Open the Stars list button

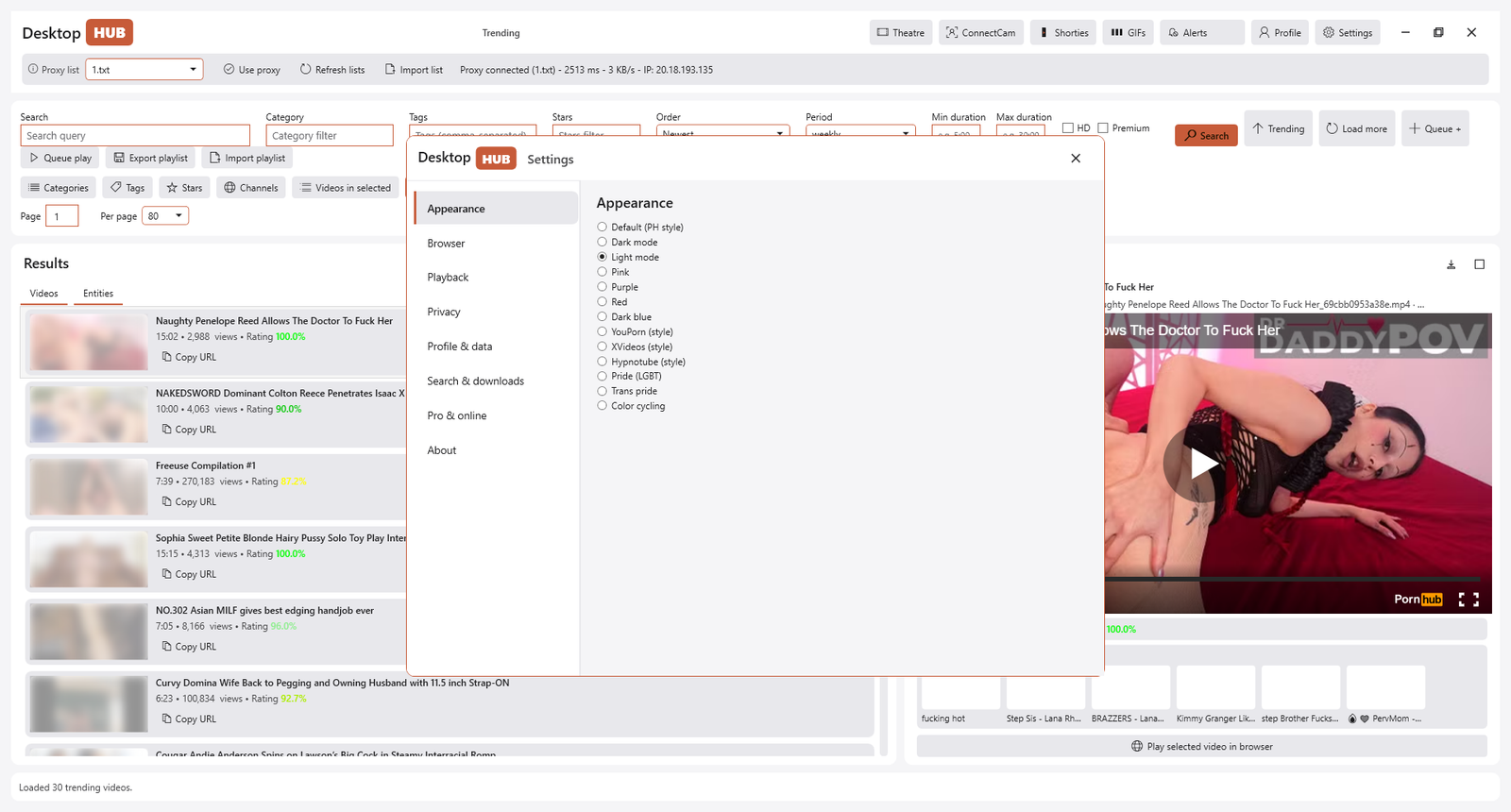point(184,188)
